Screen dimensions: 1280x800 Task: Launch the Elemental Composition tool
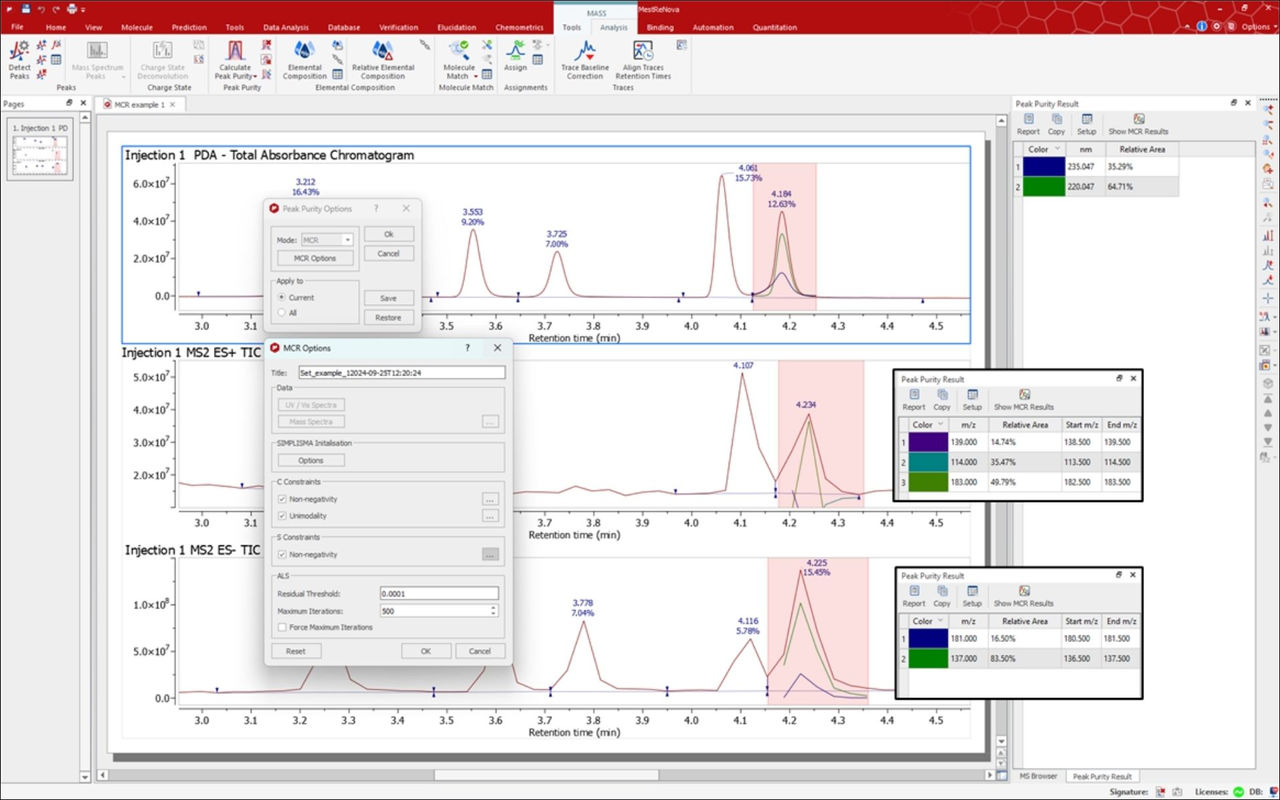[x=305, y=59]
